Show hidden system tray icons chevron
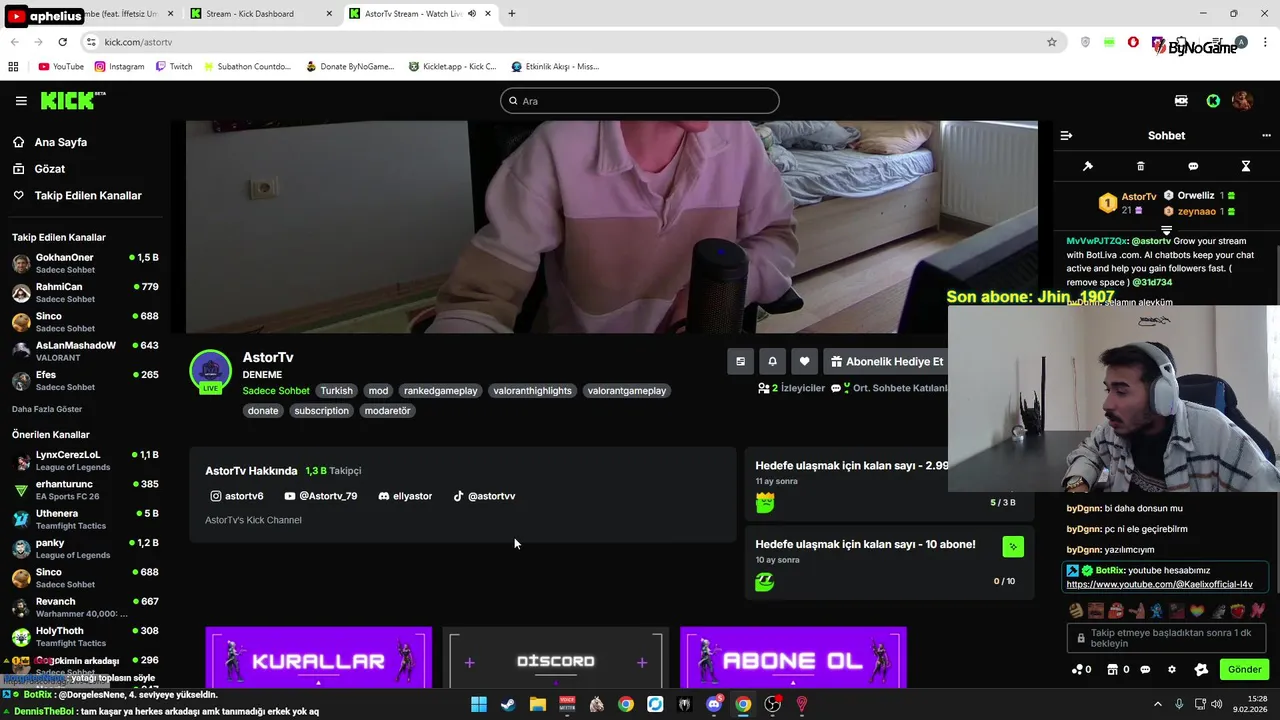 (x=1158, y=704)
